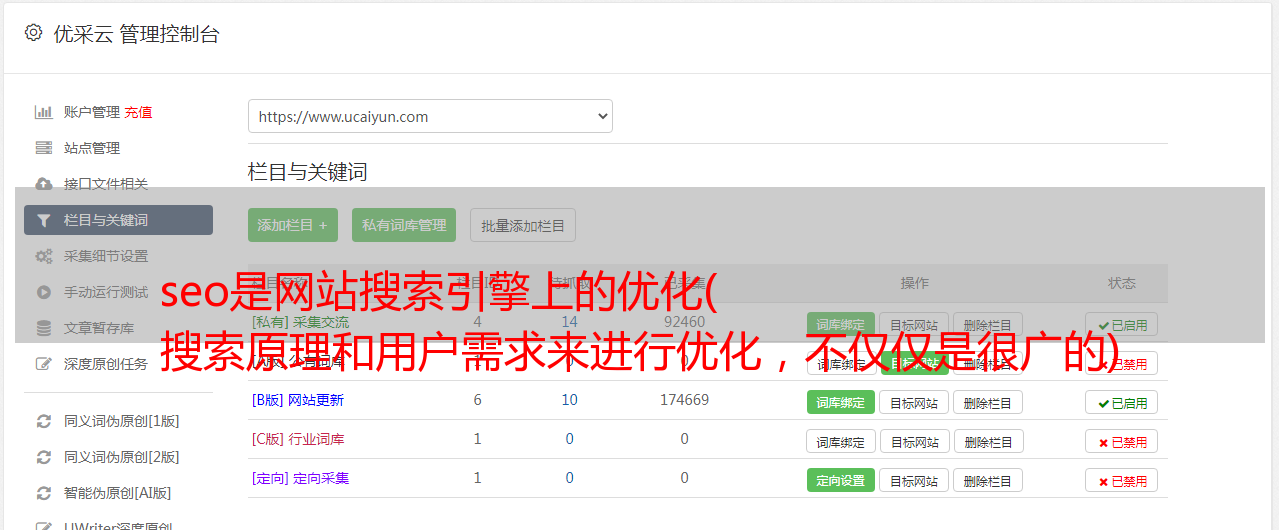Click the edit icon for 深度原创任务

pyautogui.click(x=43, y=364)
